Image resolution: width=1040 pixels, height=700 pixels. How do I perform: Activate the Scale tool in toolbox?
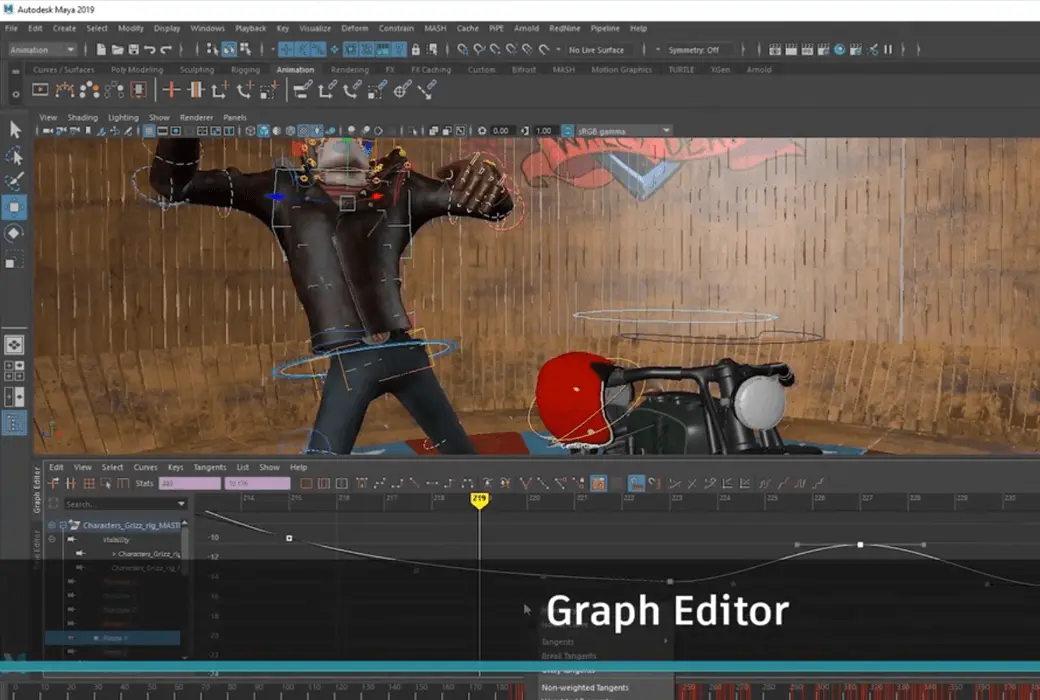pos(15,259)
